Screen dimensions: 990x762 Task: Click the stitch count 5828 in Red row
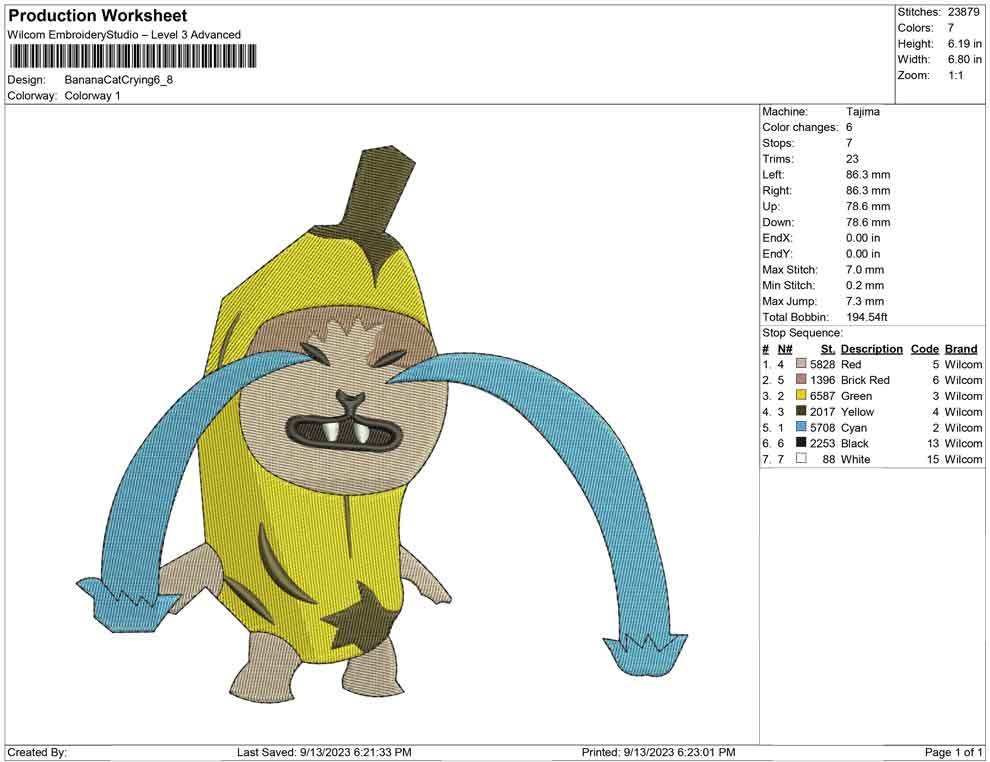(822, 364)
